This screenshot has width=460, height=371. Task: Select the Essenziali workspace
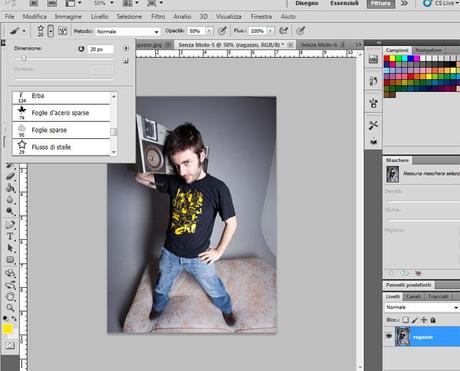coord(344,3)
